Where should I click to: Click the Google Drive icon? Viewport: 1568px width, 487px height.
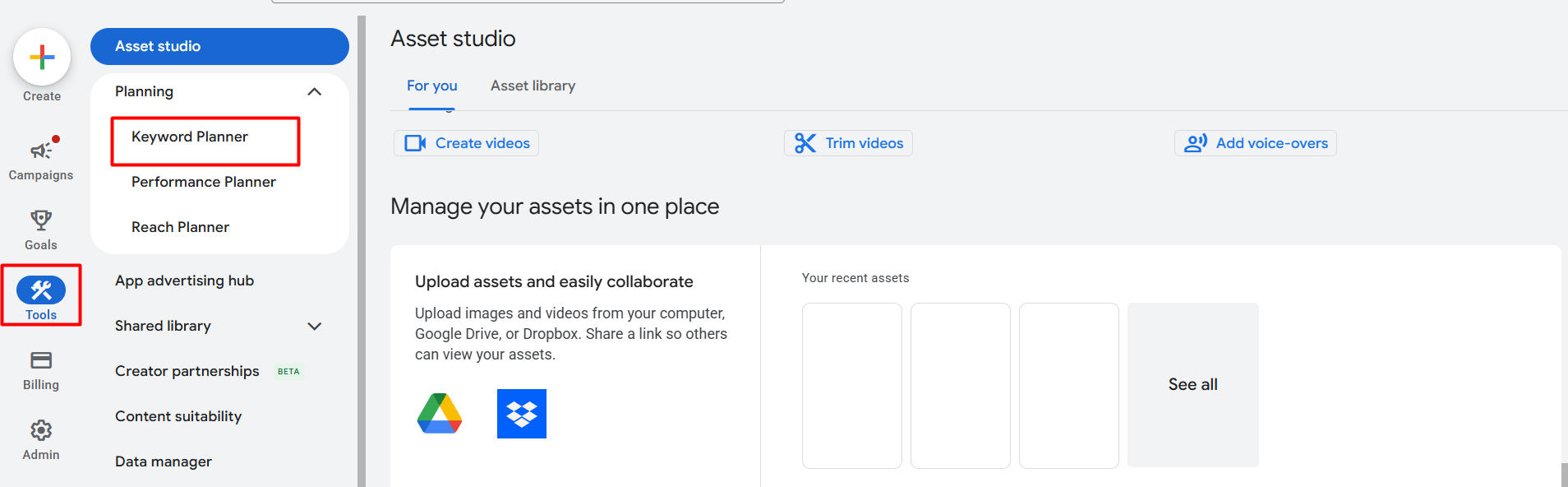(x=440, y=414)
